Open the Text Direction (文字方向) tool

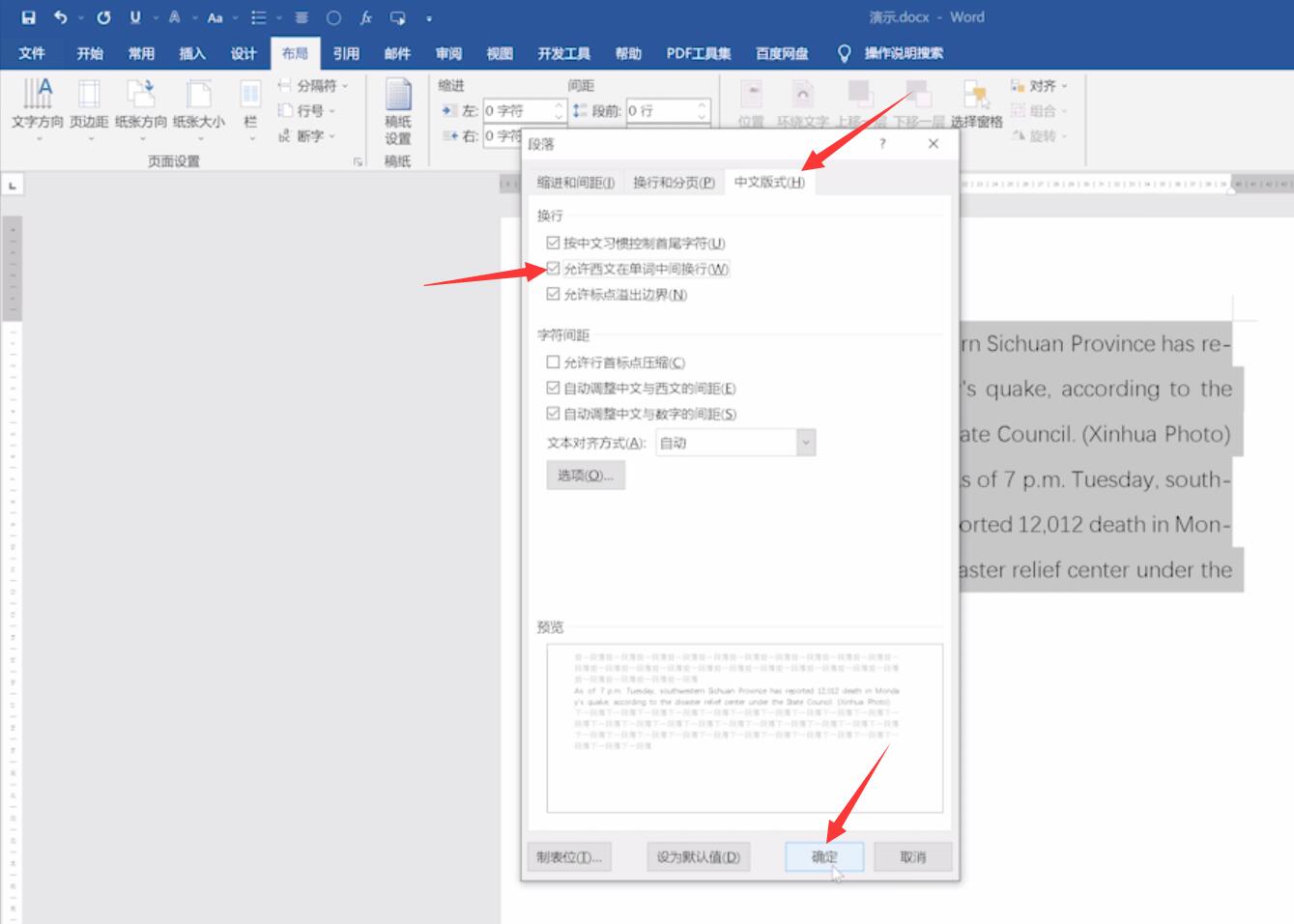[x=38, y=110]
